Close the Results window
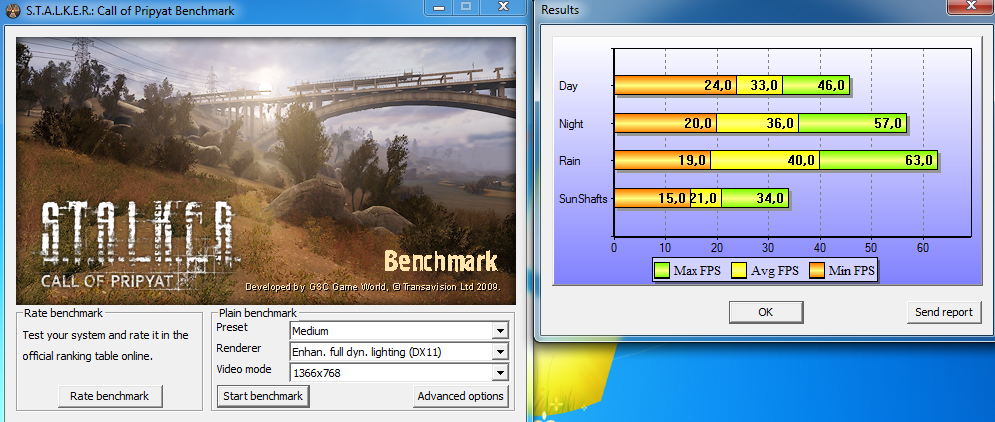995x422 pixels. tap(971, 6)
